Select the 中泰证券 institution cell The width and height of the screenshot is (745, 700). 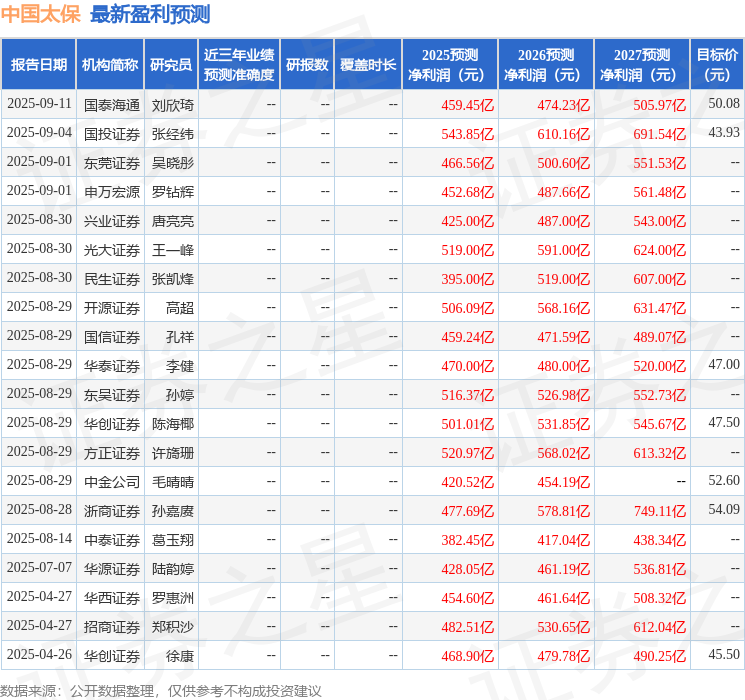[112, 540]
